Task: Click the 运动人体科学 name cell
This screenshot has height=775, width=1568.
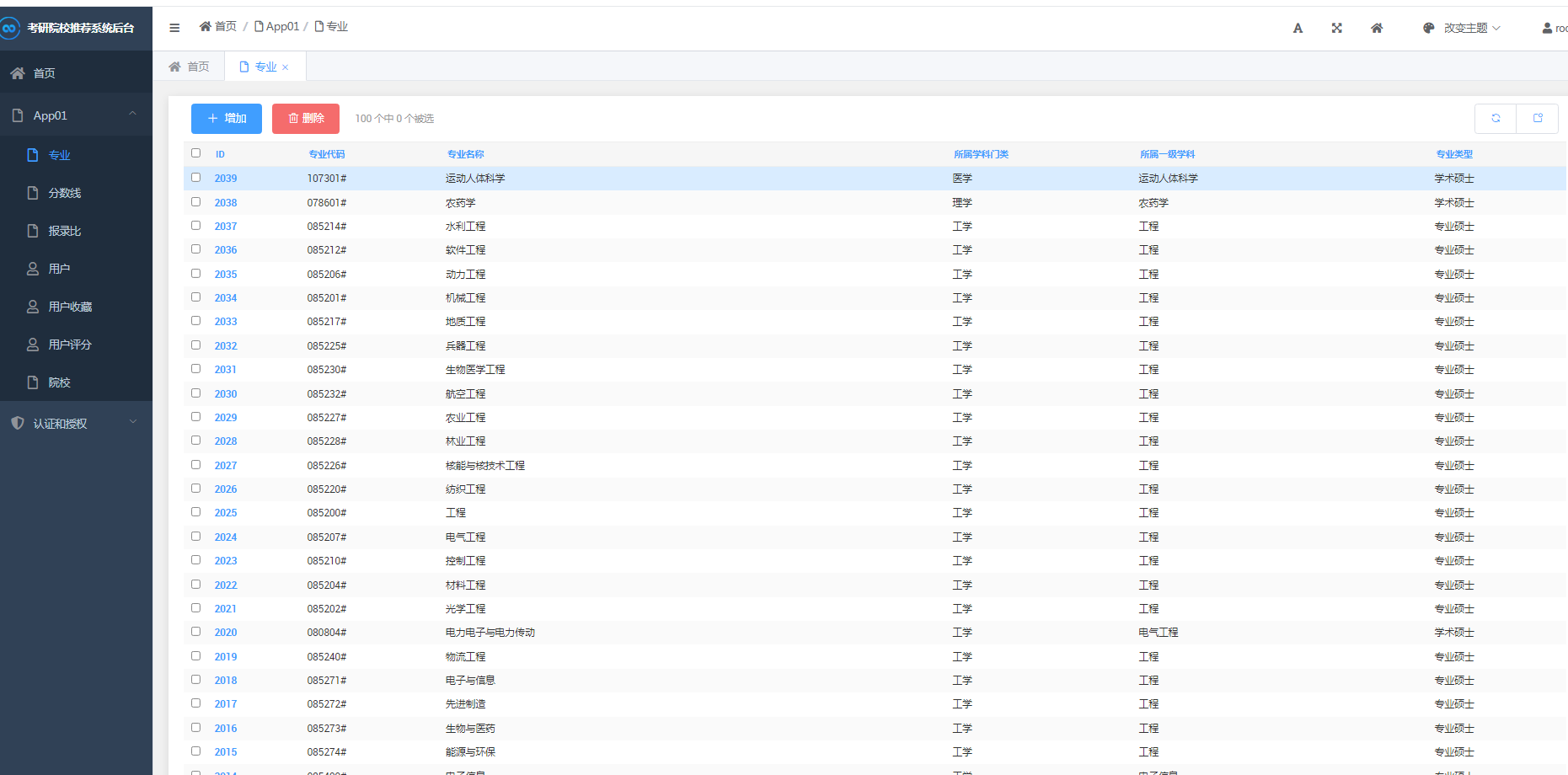Action: point(475,179)
